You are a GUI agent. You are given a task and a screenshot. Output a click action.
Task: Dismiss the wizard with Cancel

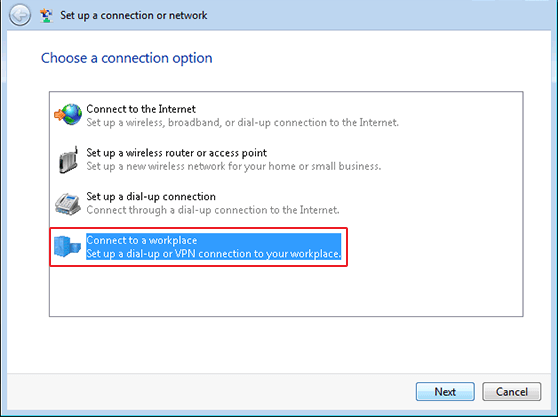511,392
